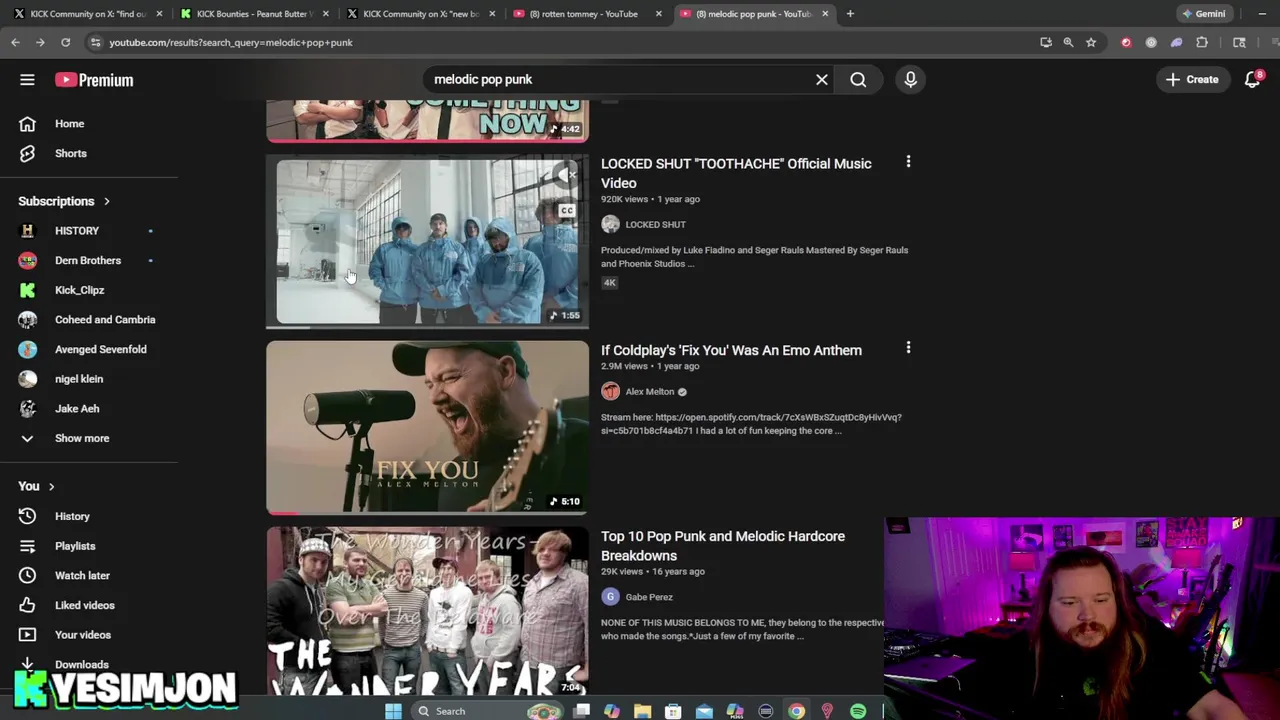Go back in browser history
1280x720 pixels.
tap(15, 42)
